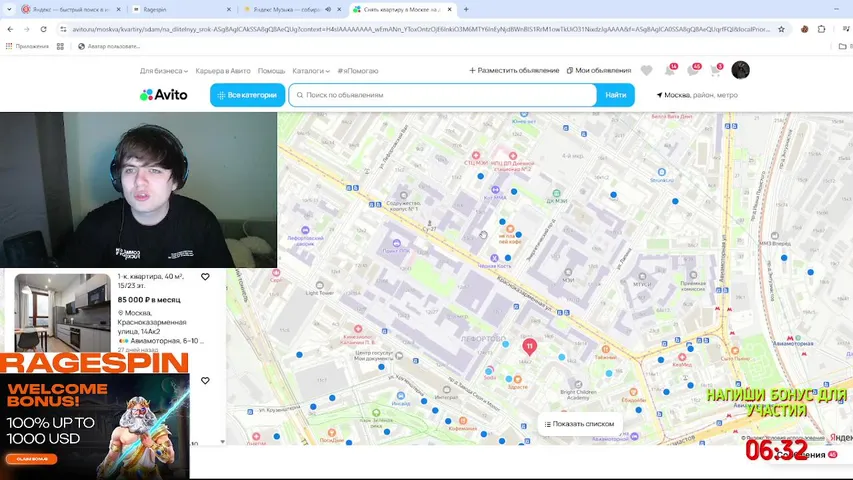Mute audio on the Яндекс Музыка tab
This screenshot has width=853, height=480.
328,9
